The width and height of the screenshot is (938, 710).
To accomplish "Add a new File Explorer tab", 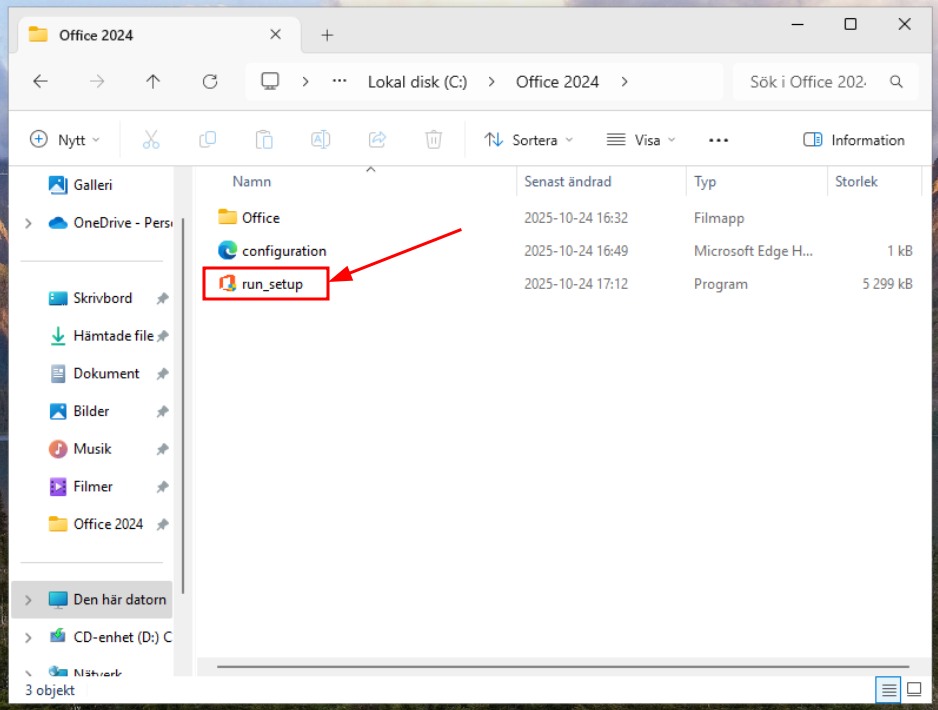I will 327,35.
